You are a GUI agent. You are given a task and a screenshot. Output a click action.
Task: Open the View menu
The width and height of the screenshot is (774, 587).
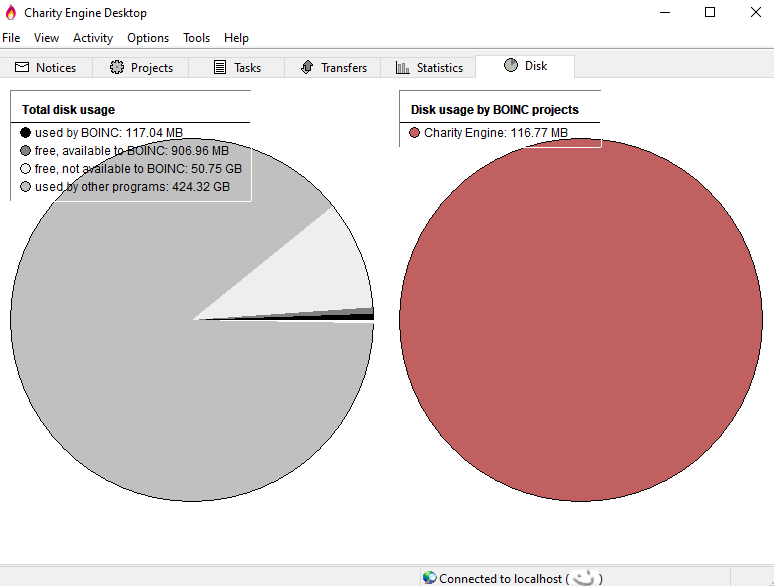pyautogui.click(x=46, y=38)
